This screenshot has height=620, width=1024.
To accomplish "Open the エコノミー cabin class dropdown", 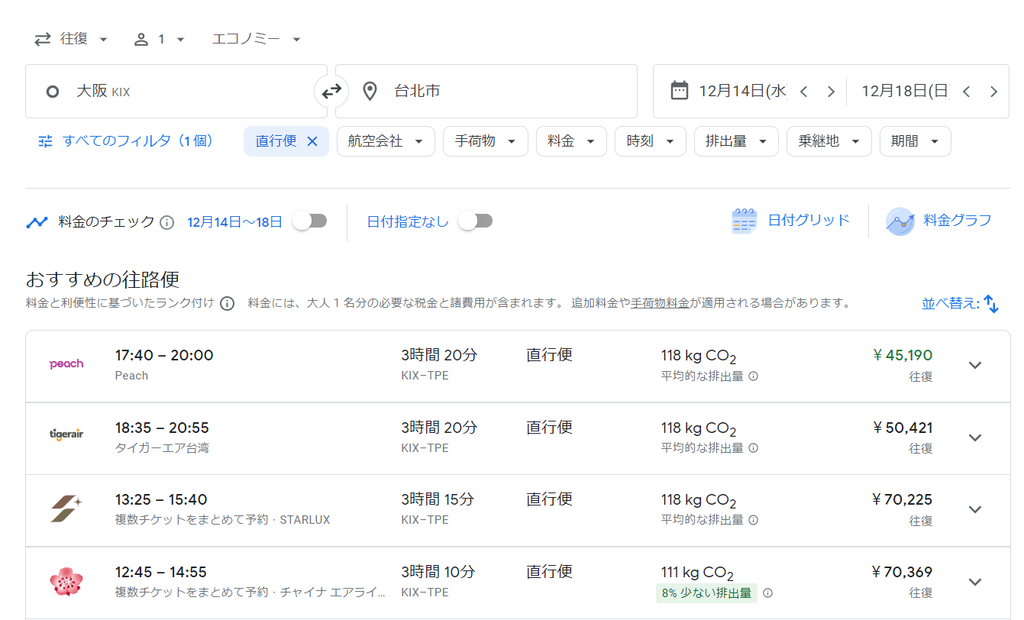I will [256, 39].
